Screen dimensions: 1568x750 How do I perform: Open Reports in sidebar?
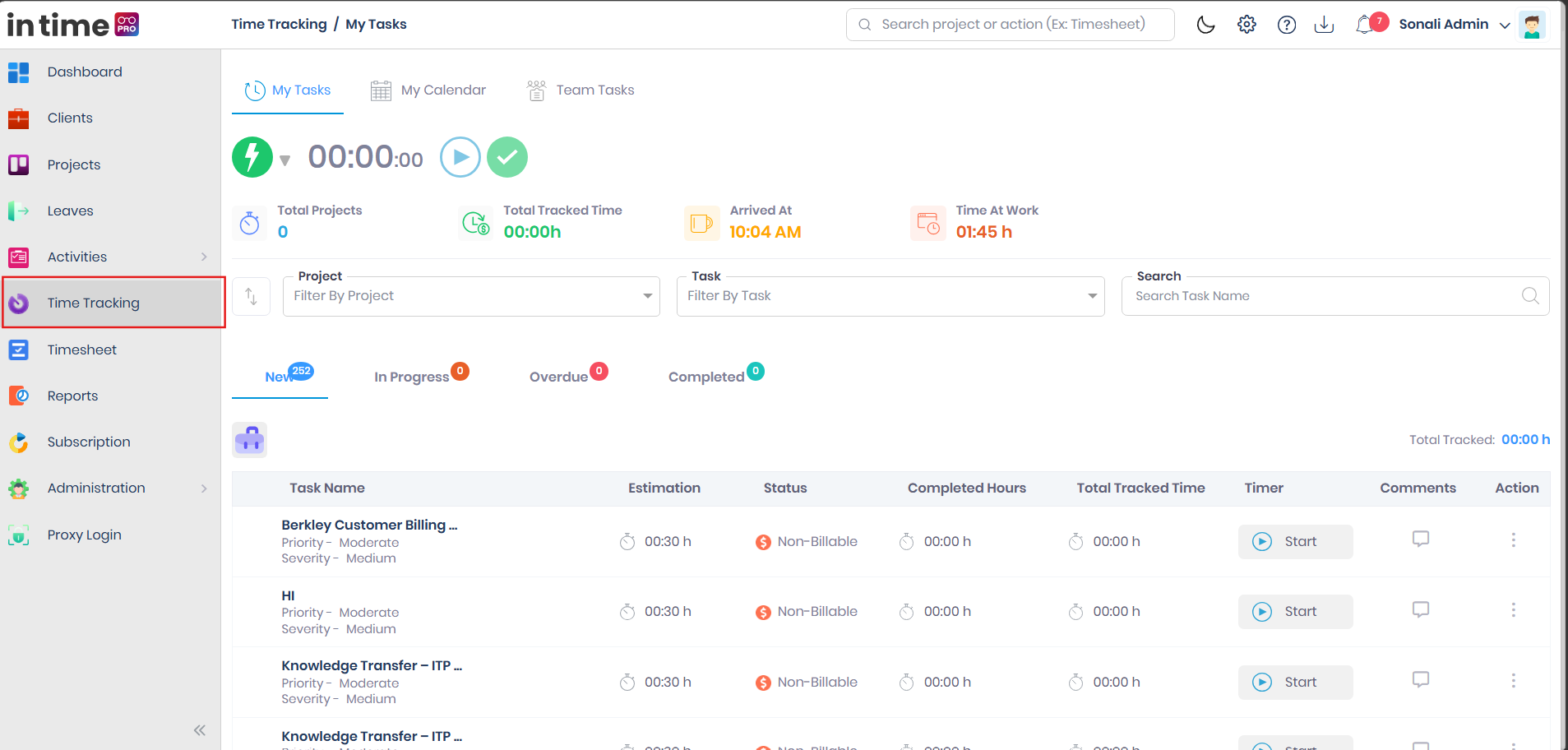[72, 396]
